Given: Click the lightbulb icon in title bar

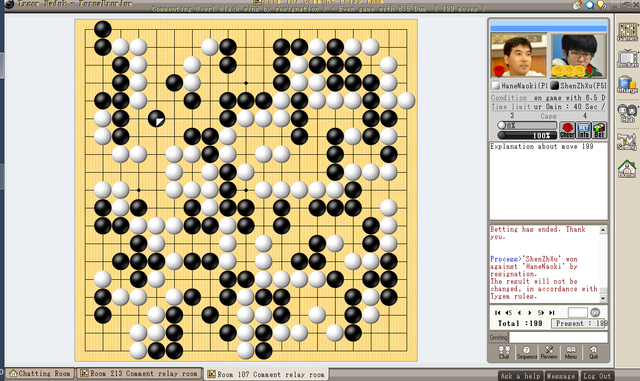Looking at the screenshot, I should point(602,4).
